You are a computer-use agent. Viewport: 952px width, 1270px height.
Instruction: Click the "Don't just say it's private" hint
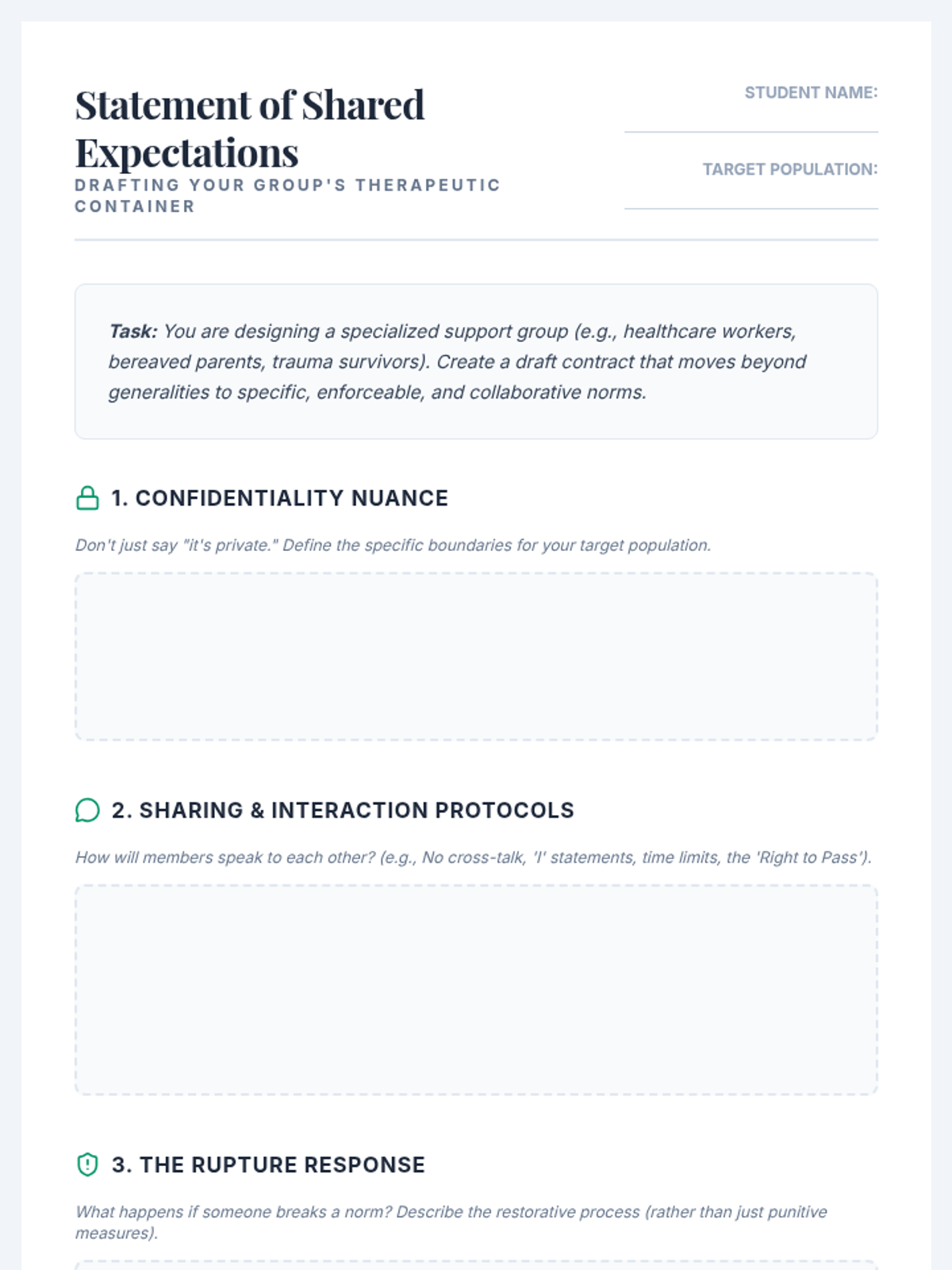(393, 545)
